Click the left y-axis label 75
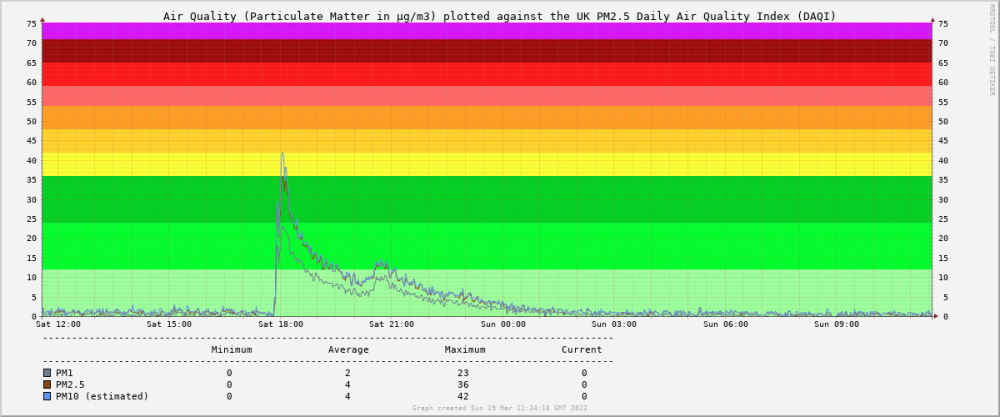1000x417 pixels. (x=31, y=24)
